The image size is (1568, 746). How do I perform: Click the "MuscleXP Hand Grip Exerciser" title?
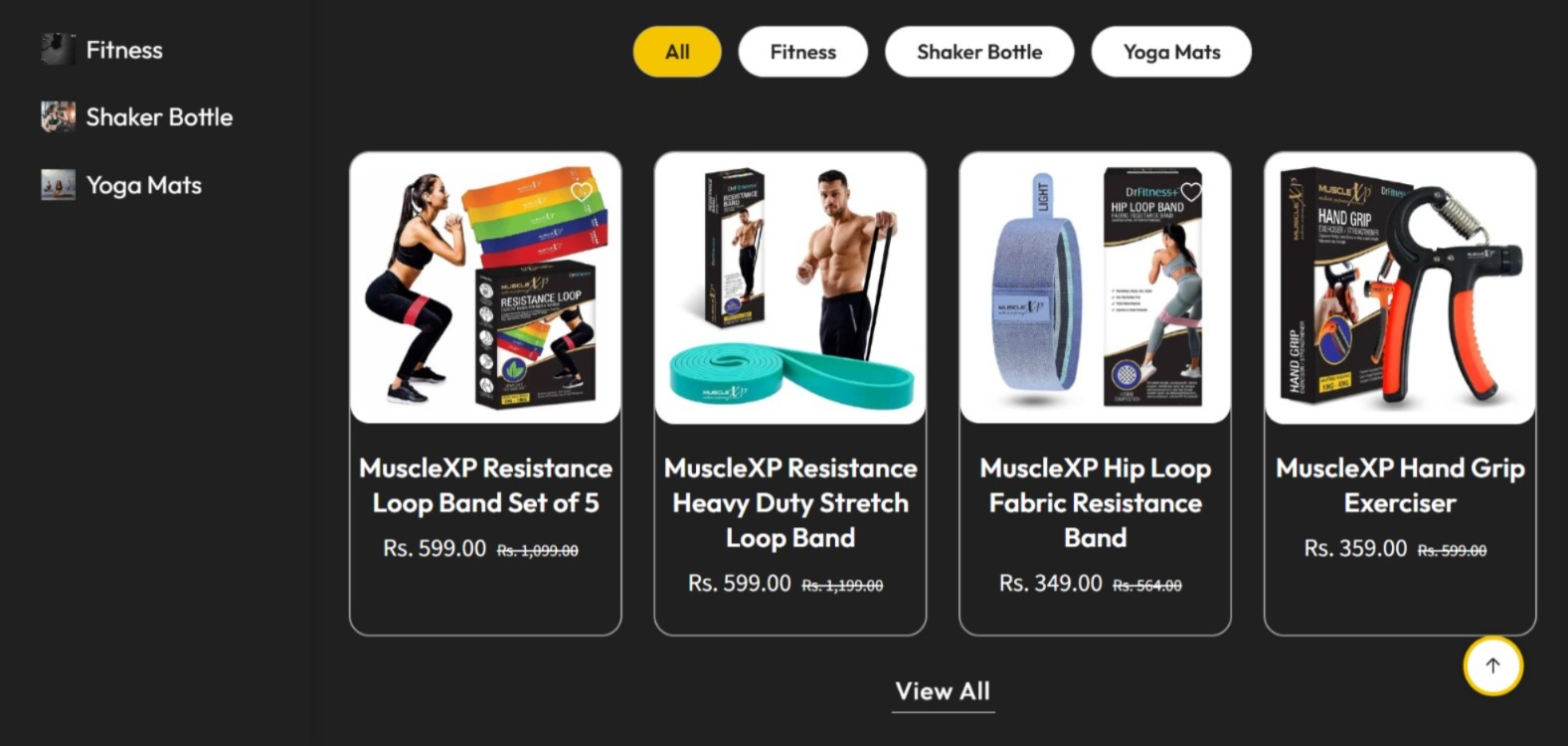pos(1400,485)
